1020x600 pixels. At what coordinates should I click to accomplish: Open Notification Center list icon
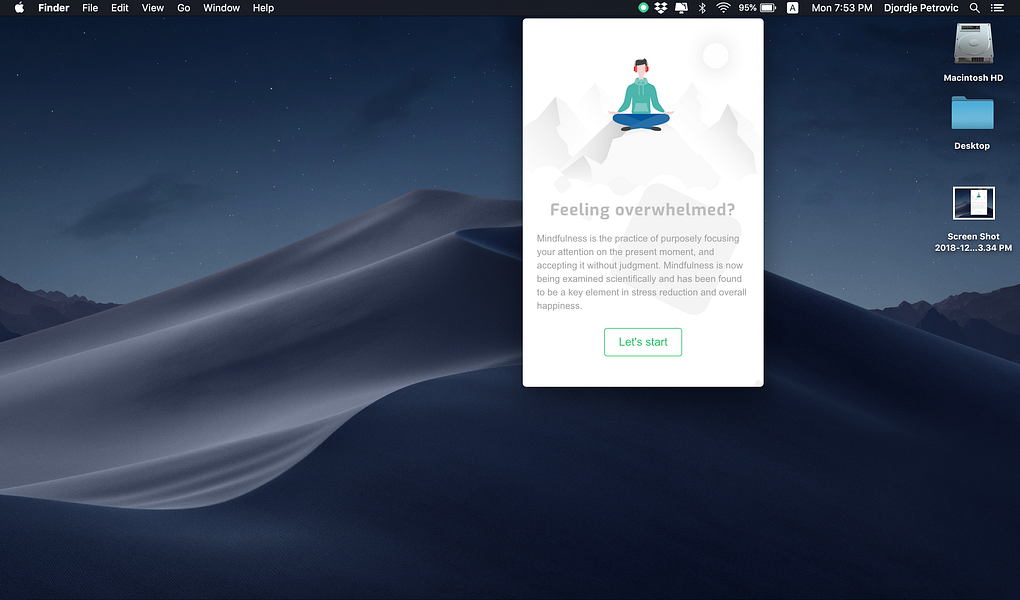997,8
